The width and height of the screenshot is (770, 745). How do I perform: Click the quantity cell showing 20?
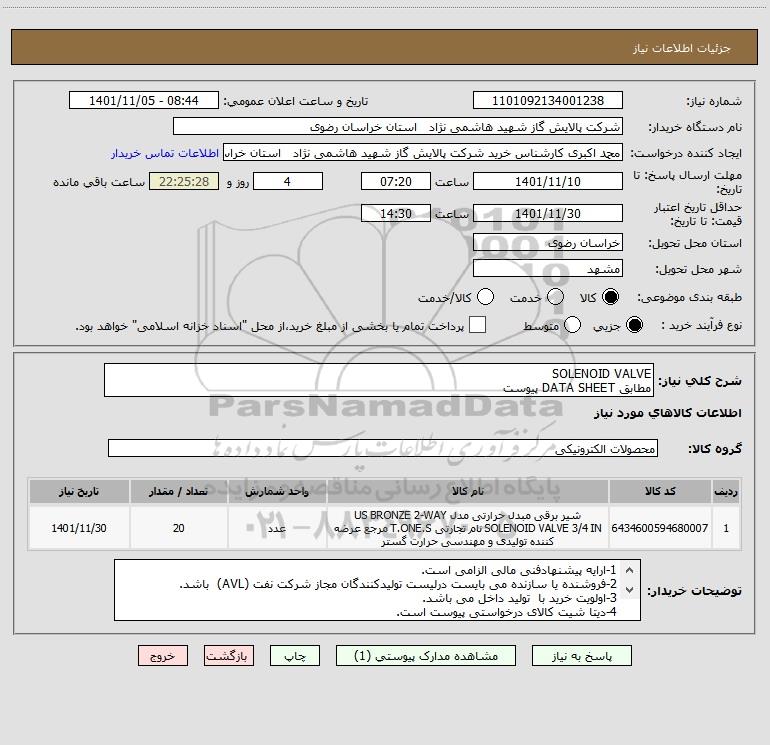coord(178,528)
